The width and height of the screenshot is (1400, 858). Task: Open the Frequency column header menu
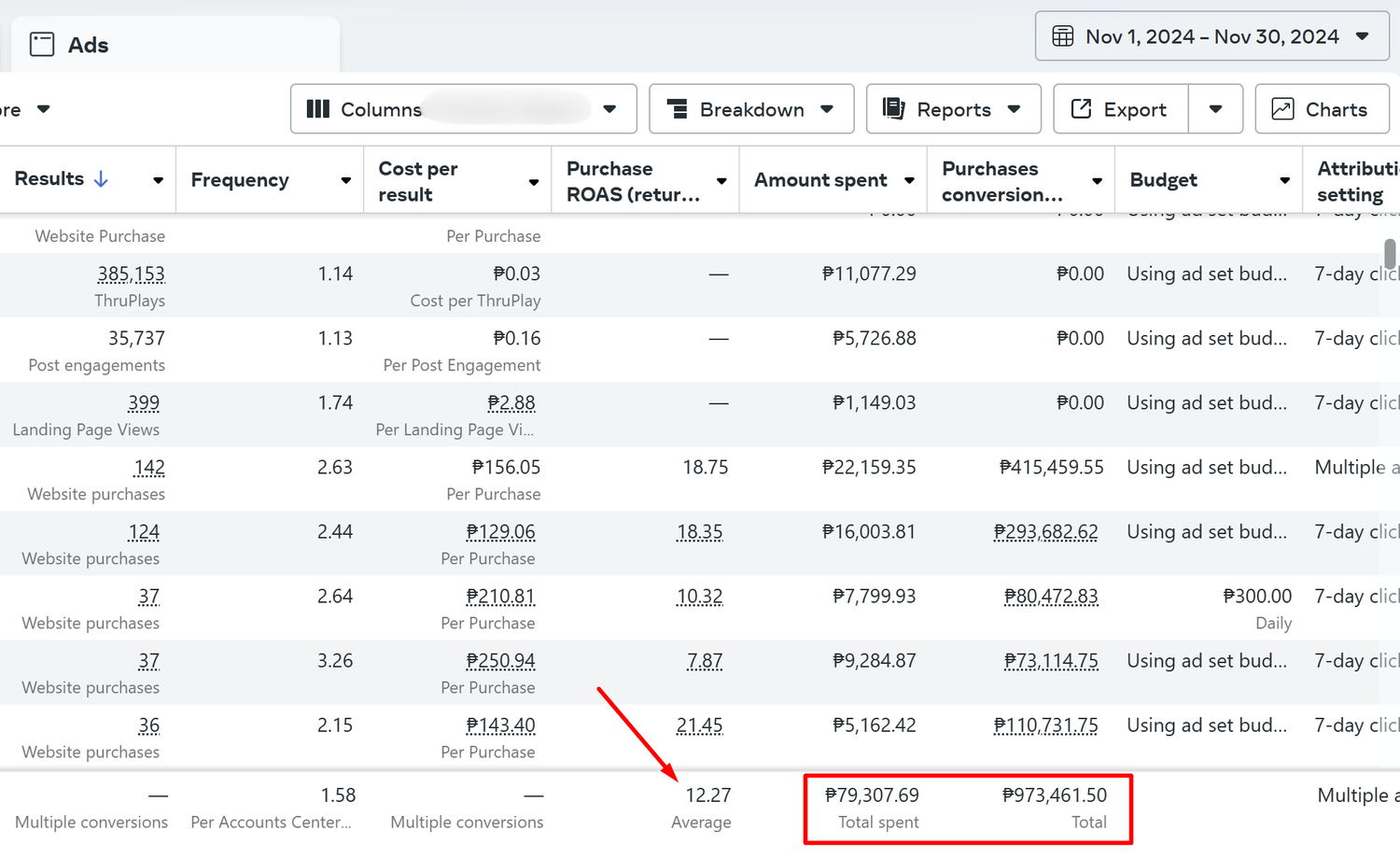pos(345,180)
